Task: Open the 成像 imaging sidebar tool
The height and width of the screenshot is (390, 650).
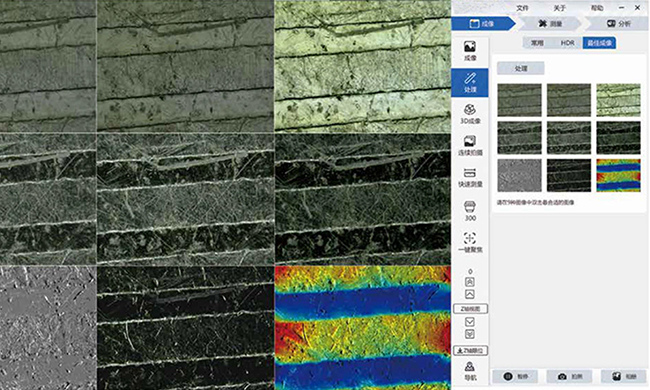Action: pos(470,51)
